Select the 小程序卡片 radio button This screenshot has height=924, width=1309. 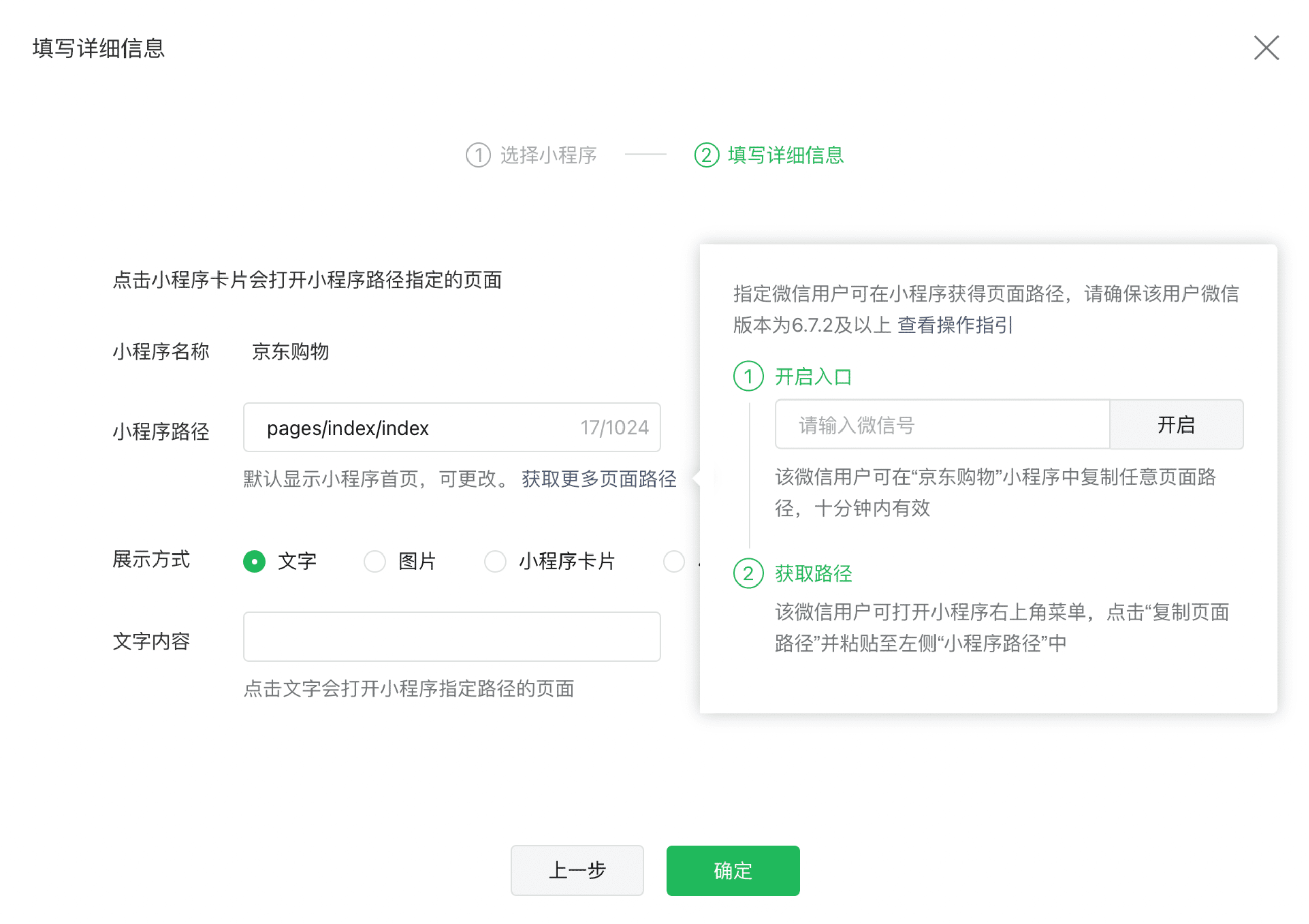tap(495, 561)
